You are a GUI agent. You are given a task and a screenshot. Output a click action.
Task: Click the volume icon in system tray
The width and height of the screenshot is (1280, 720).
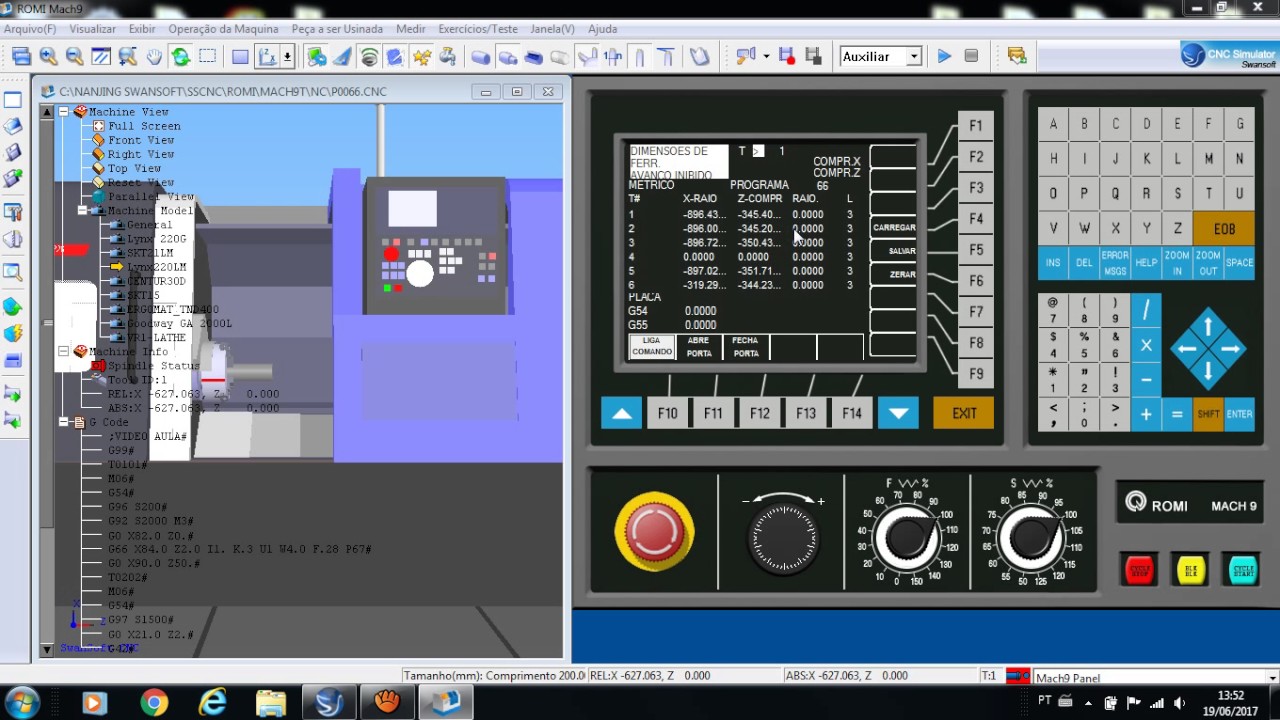(1179, 702)
